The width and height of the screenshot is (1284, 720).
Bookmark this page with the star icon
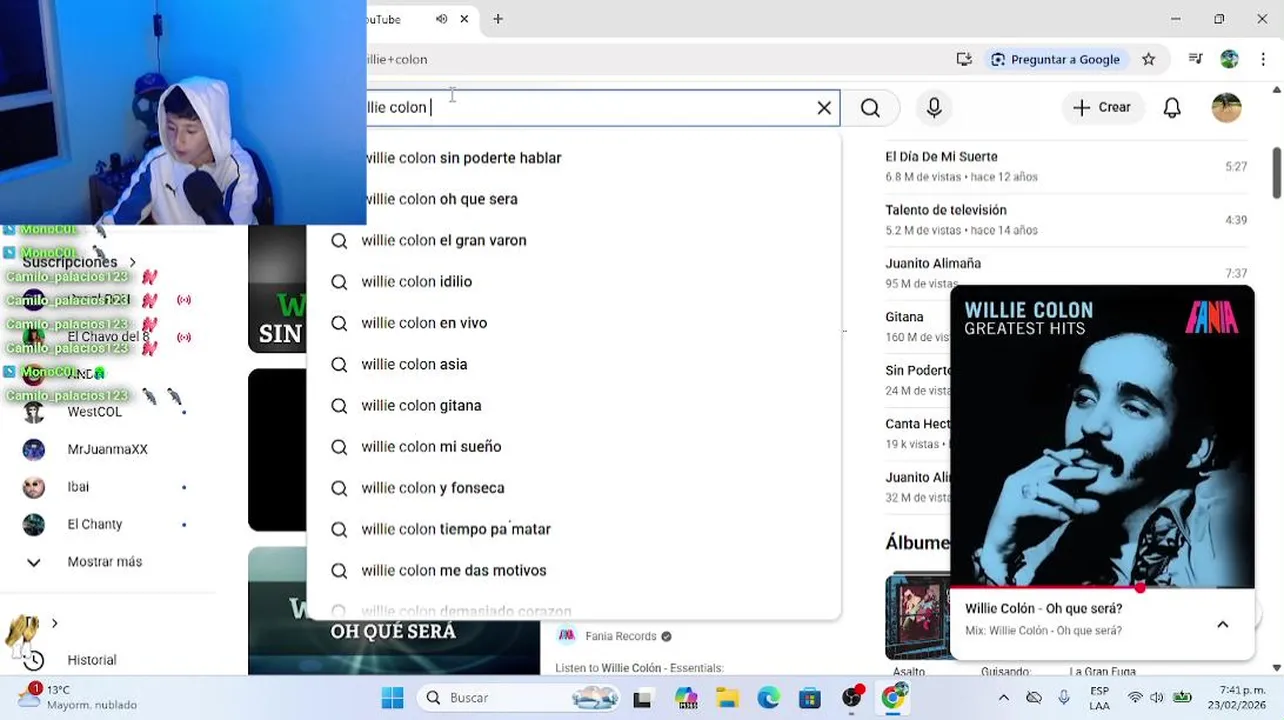click(x=1148, y=59)
